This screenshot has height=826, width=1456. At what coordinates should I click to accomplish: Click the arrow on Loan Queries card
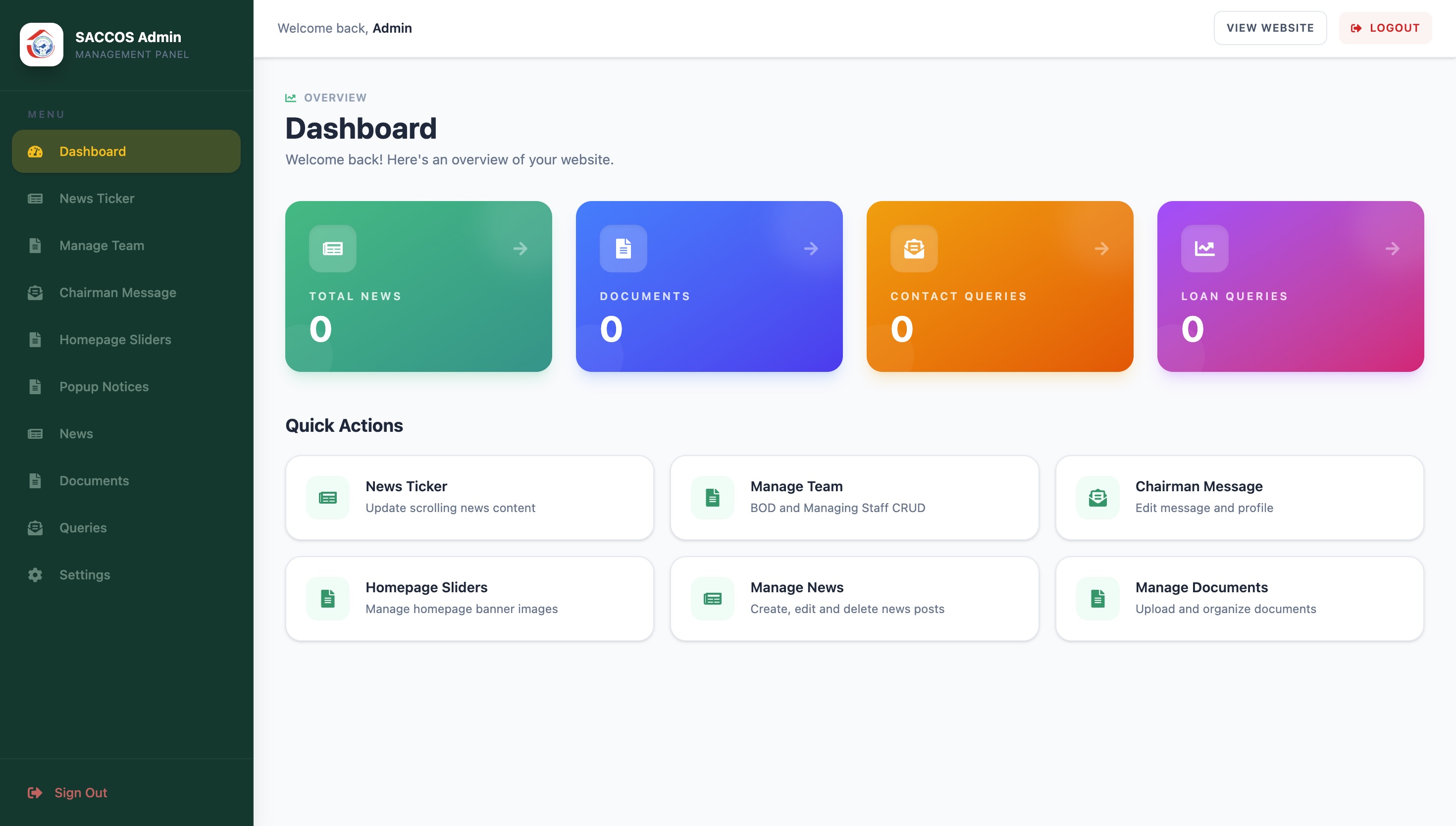click(1393, 249)
